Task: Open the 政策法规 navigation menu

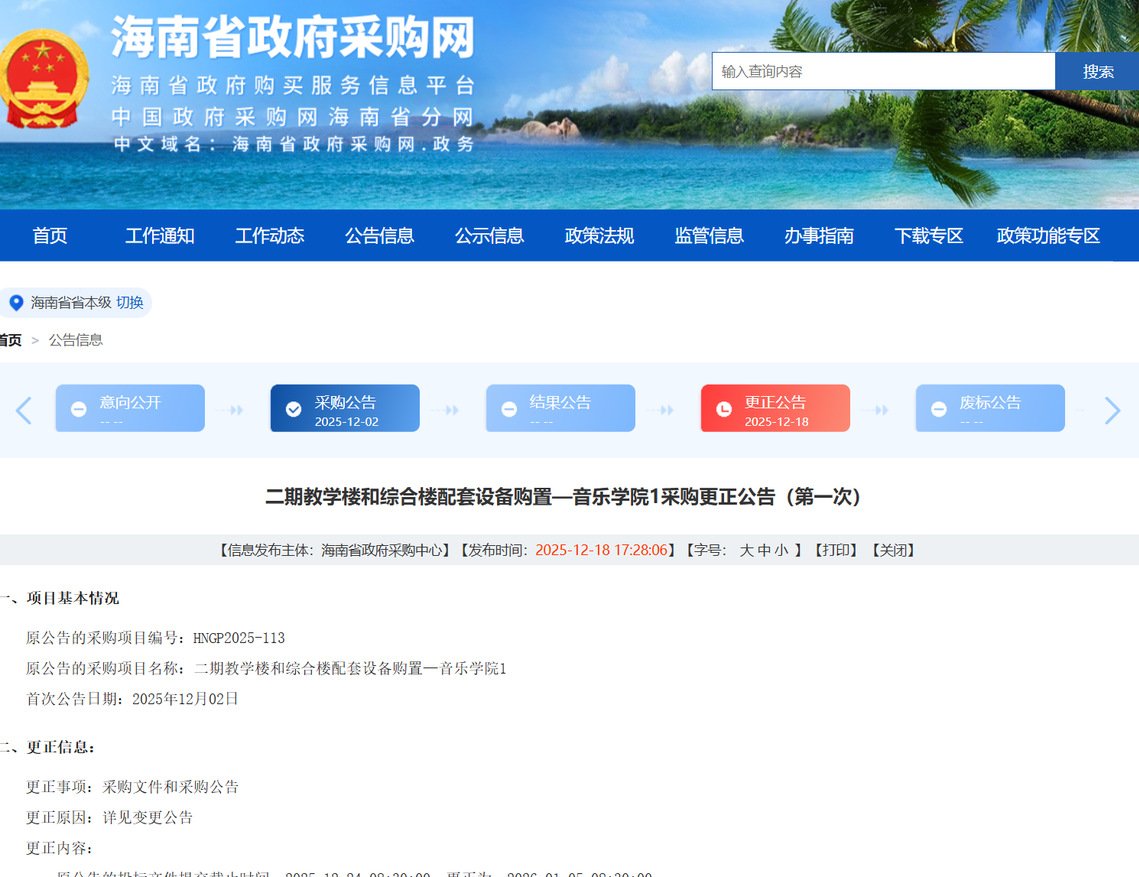Action: tap(599, 236)
